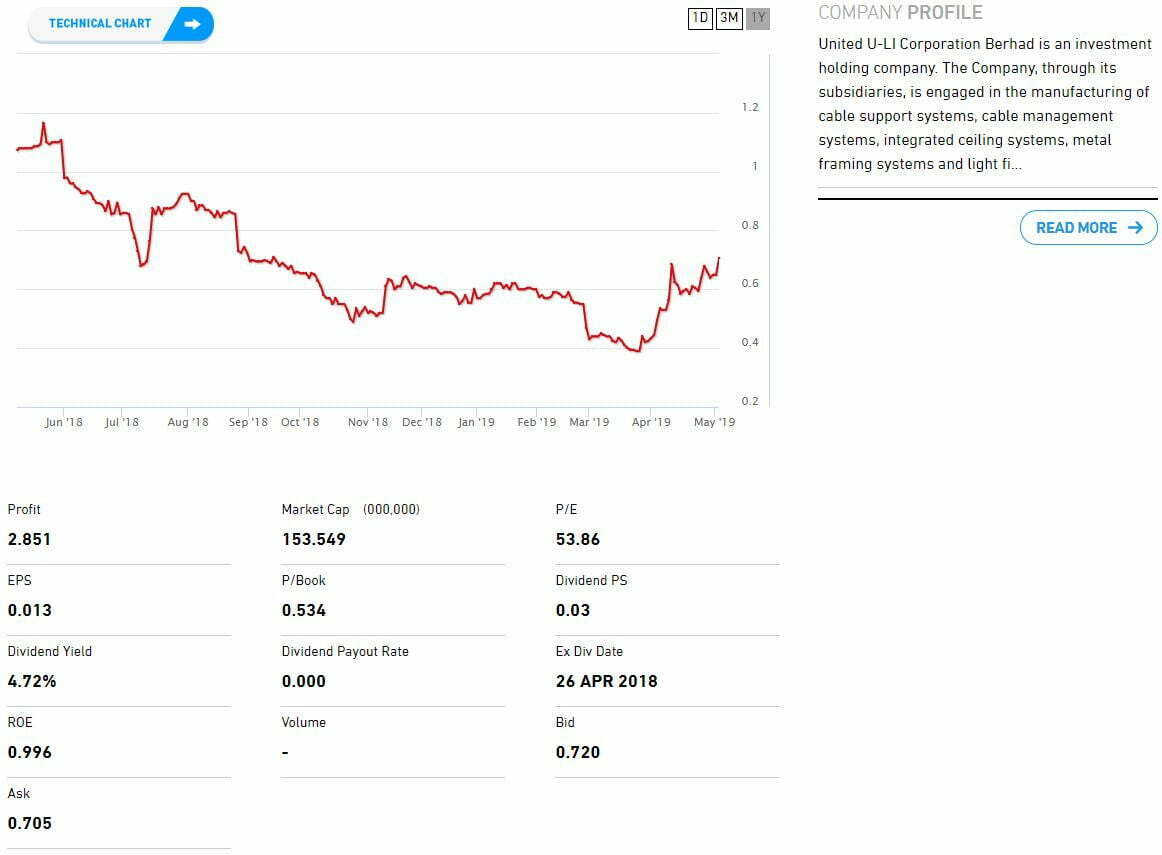
Task: Click the Company Profile heading
Action: [900, 13]
